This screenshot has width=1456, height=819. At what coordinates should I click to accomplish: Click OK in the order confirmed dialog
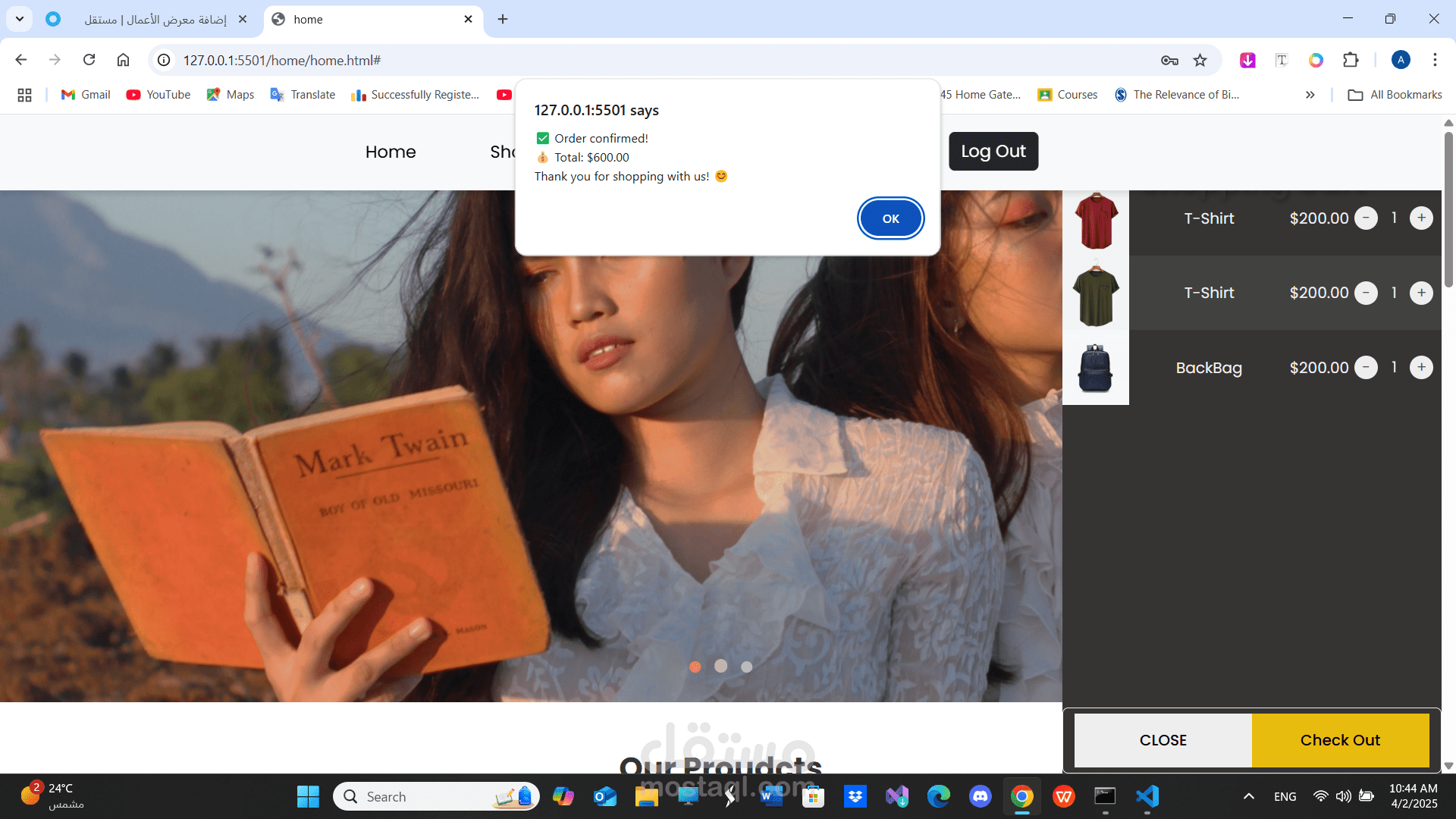(890, 218)
